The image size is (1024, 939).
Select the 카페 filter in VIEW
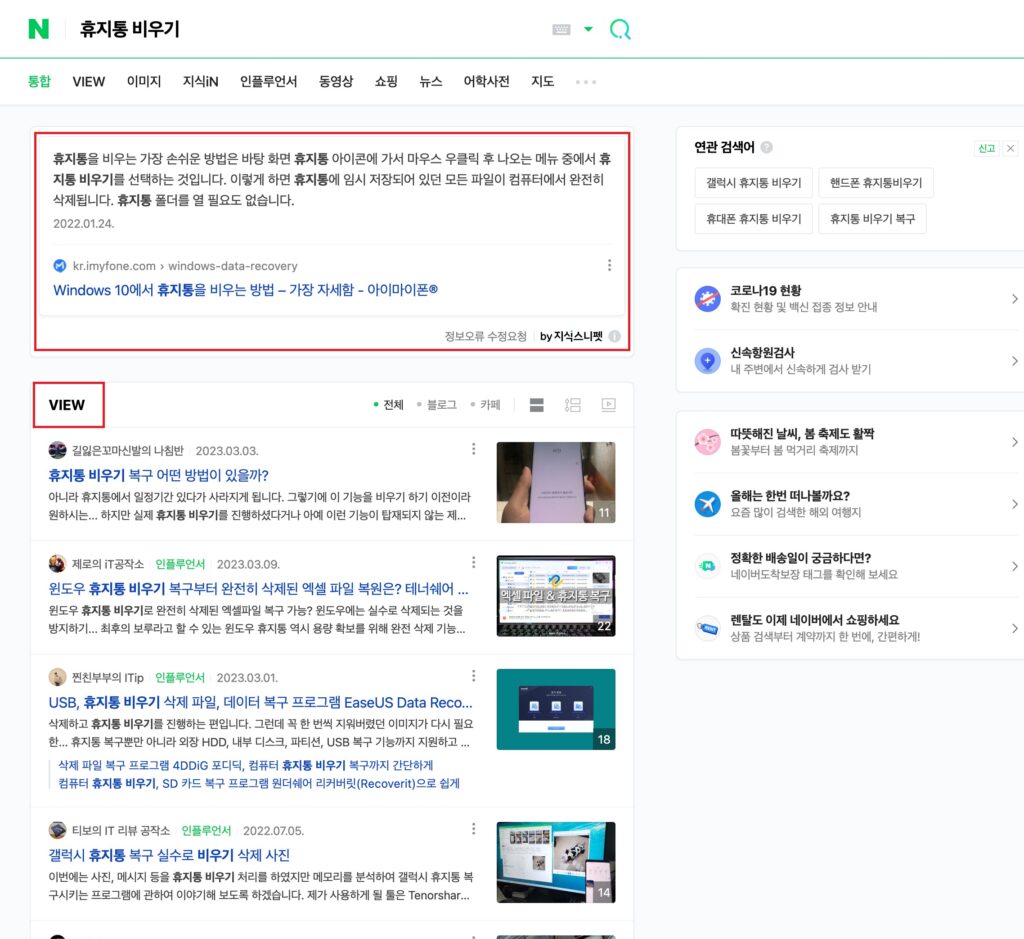(x=485, y=405)
